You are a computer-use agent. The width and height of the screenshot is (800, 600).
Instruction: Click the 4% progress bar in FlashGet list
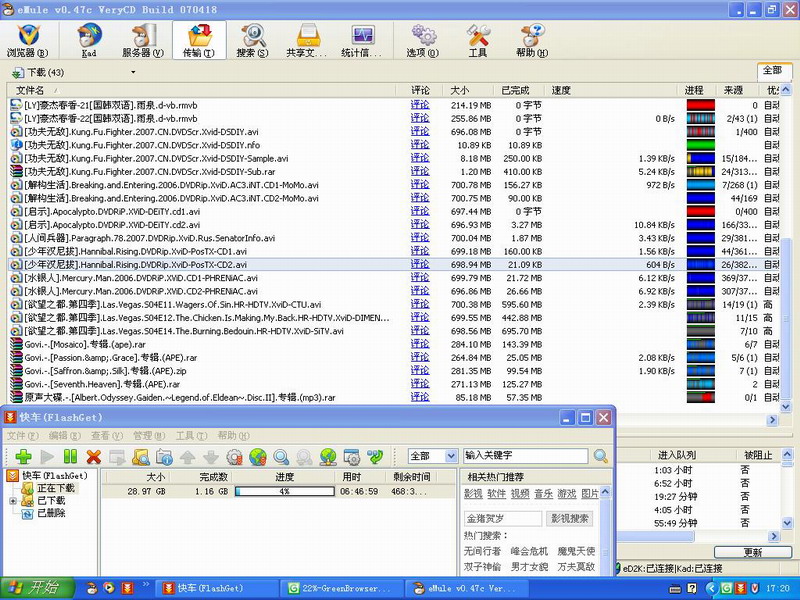point(284,491)
